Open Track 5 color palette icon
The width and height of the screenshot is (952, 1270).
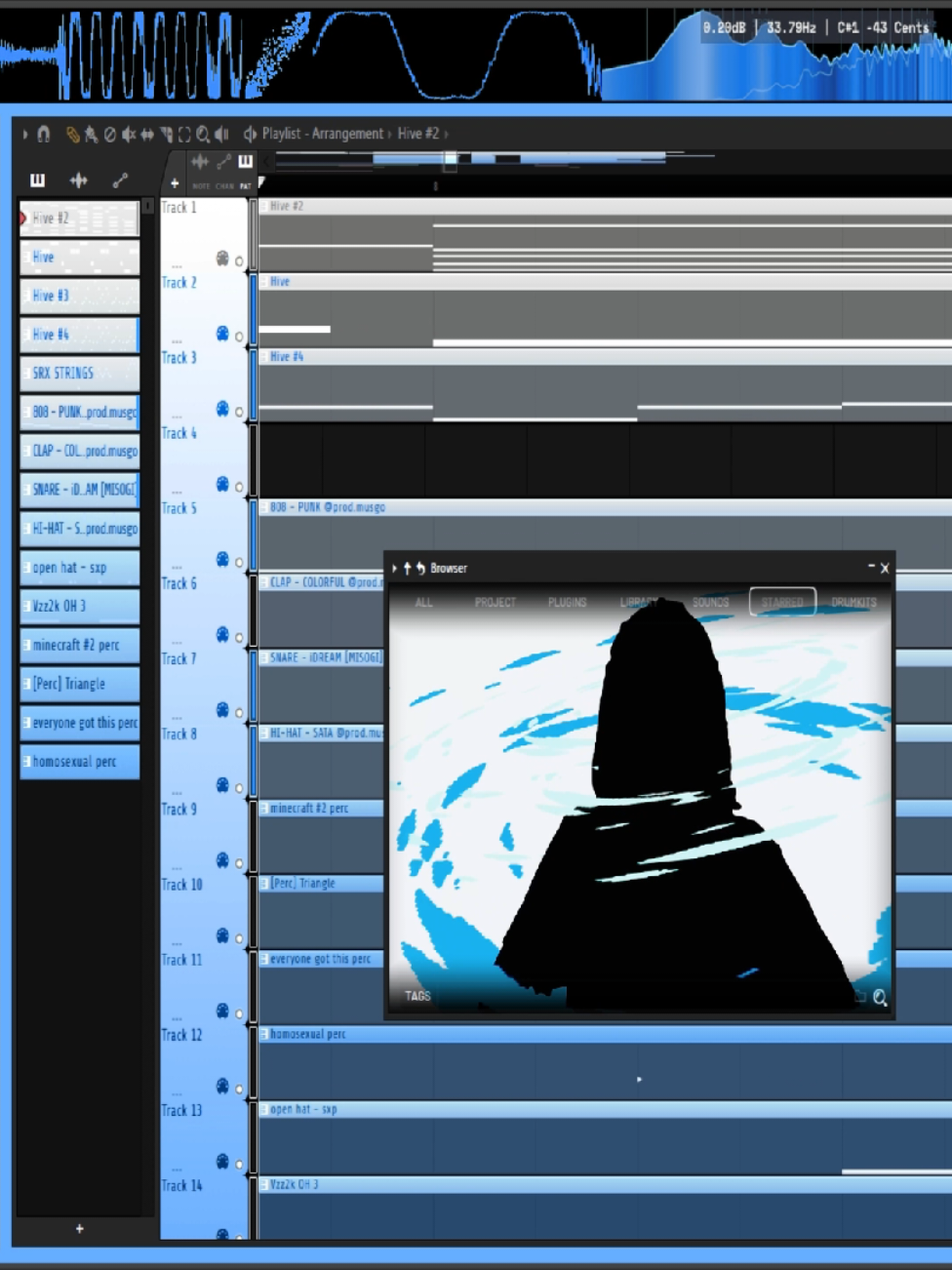222,559
